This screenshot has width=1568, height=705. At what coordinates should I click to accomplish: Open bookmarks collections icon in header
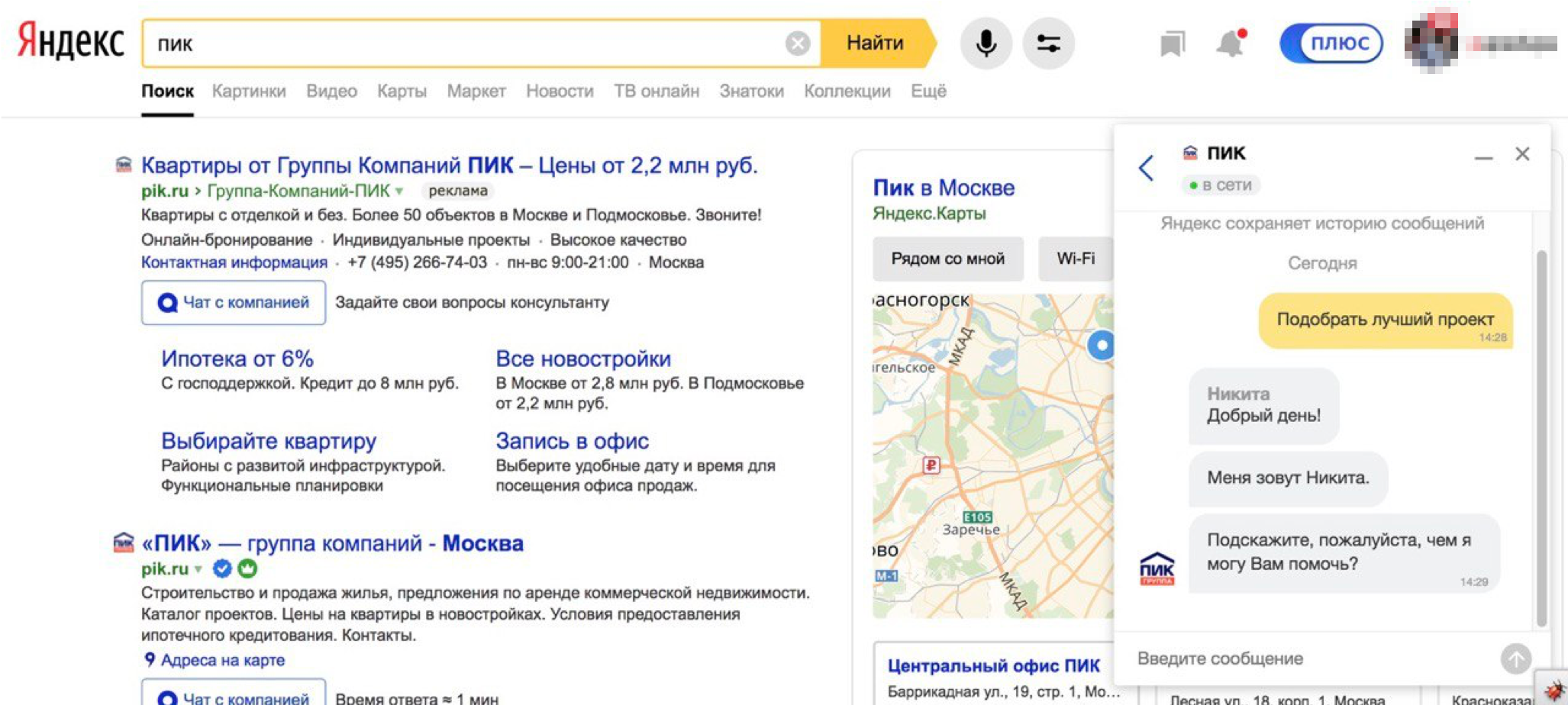pyautogui.click(x=1172, y=43)
